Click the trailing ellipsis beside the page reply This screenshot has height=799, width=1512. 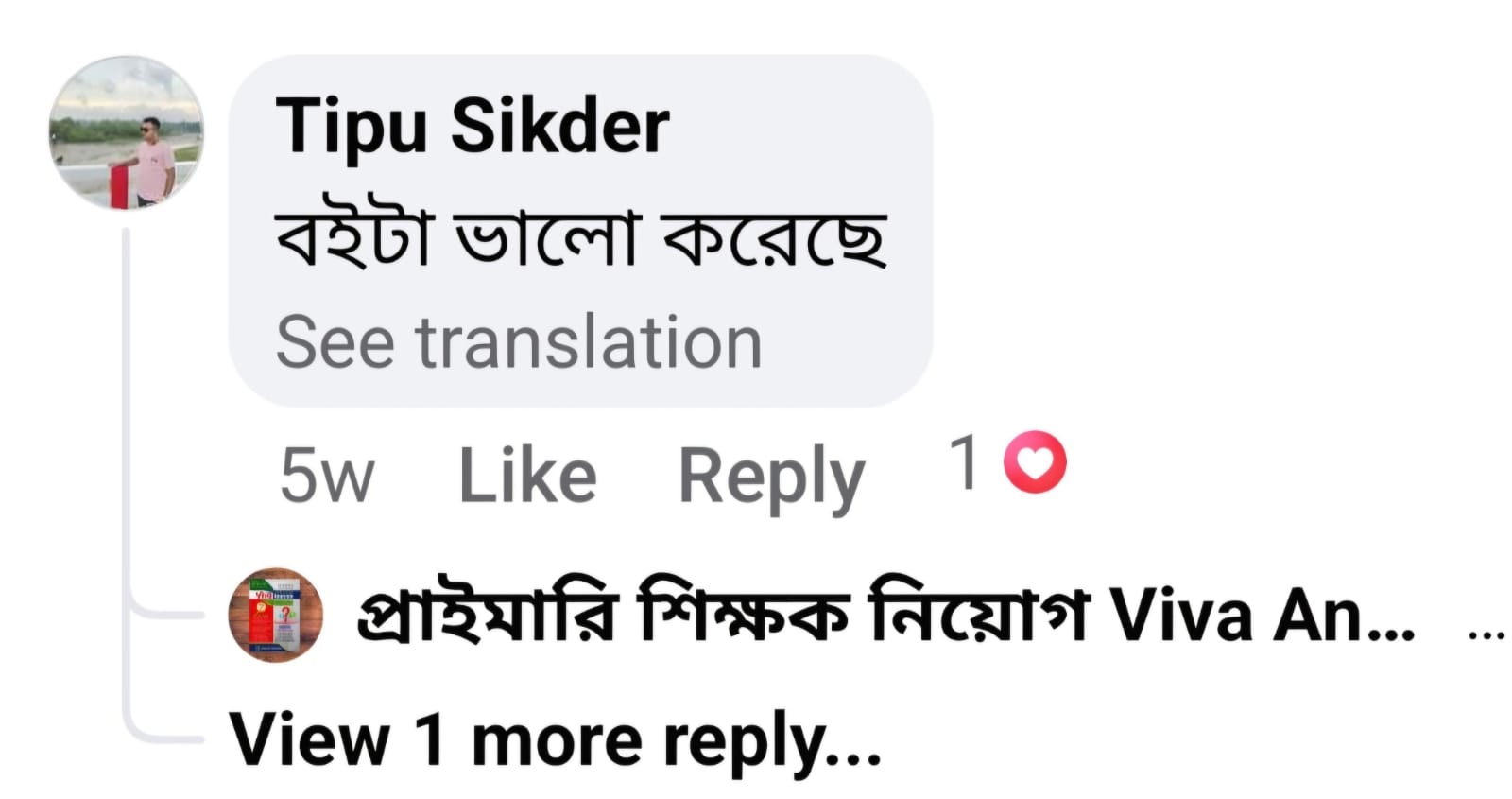pos(1486,632)
